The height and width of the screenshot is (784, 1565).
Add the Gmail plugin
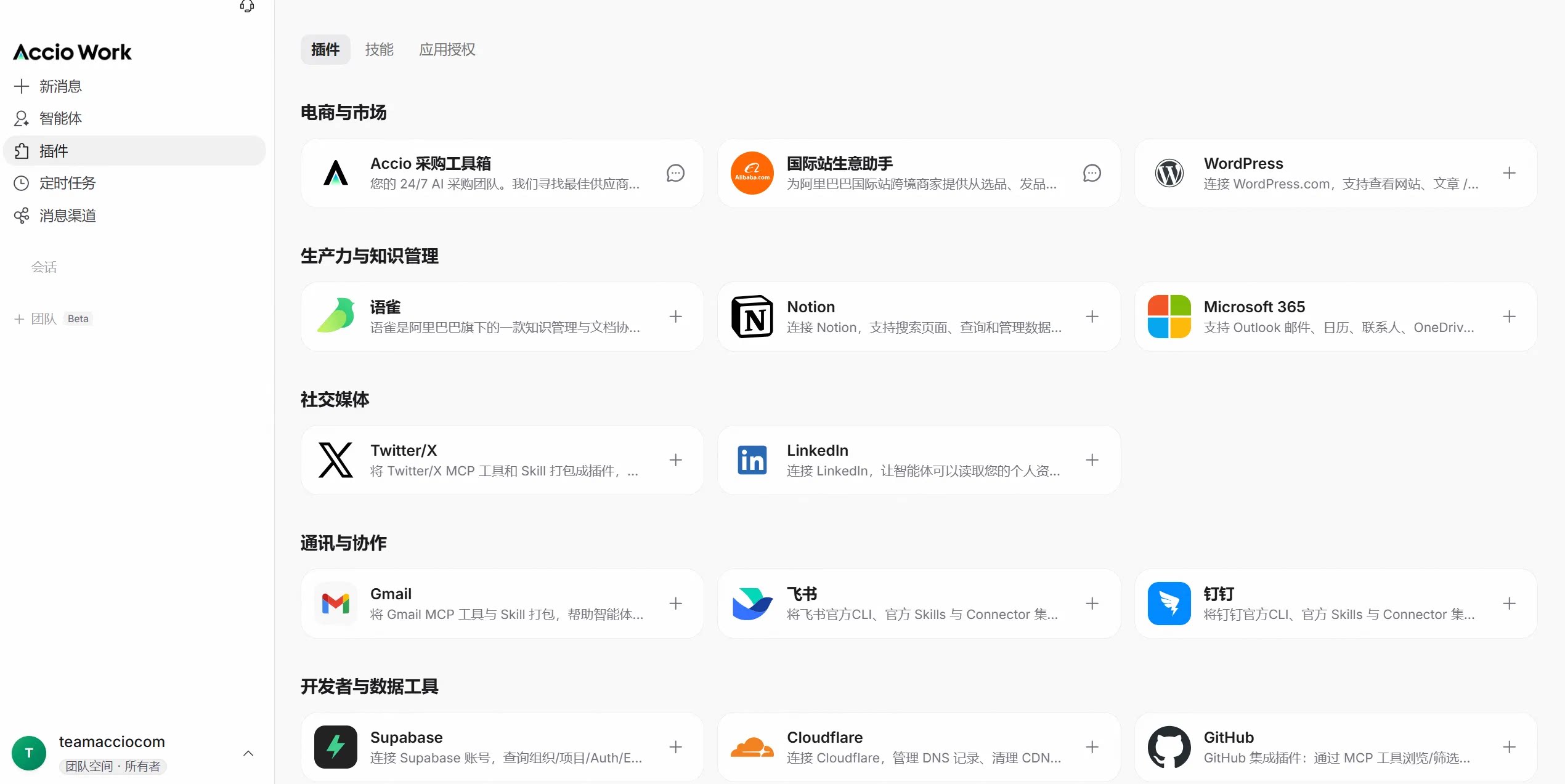[676, 604]
